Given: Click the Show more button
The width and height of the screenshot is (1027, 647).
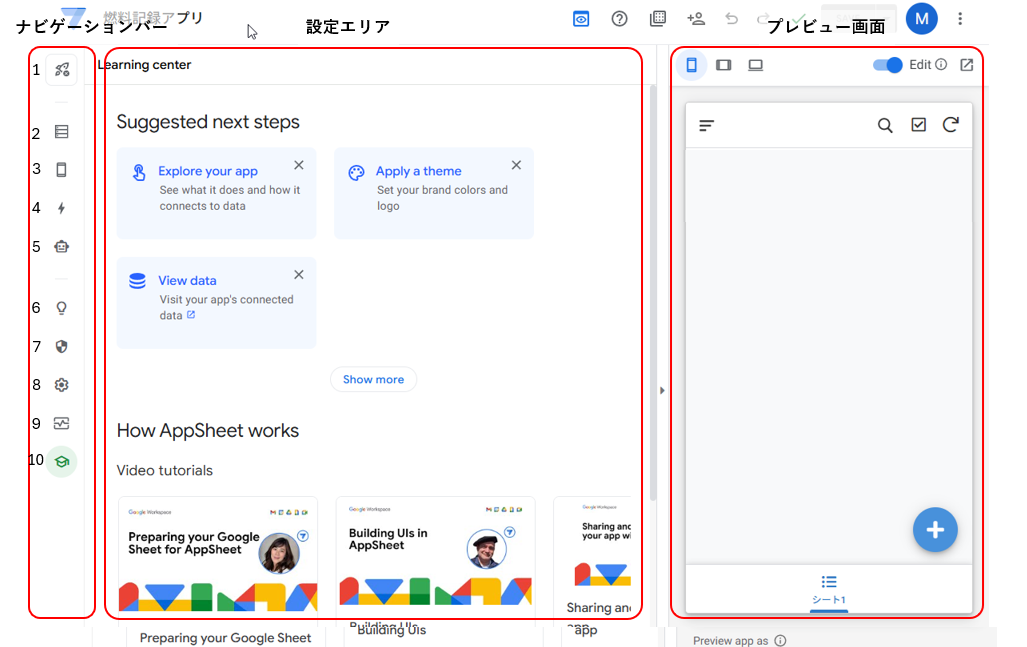Looking at the screenshot, I should point(373,379).
